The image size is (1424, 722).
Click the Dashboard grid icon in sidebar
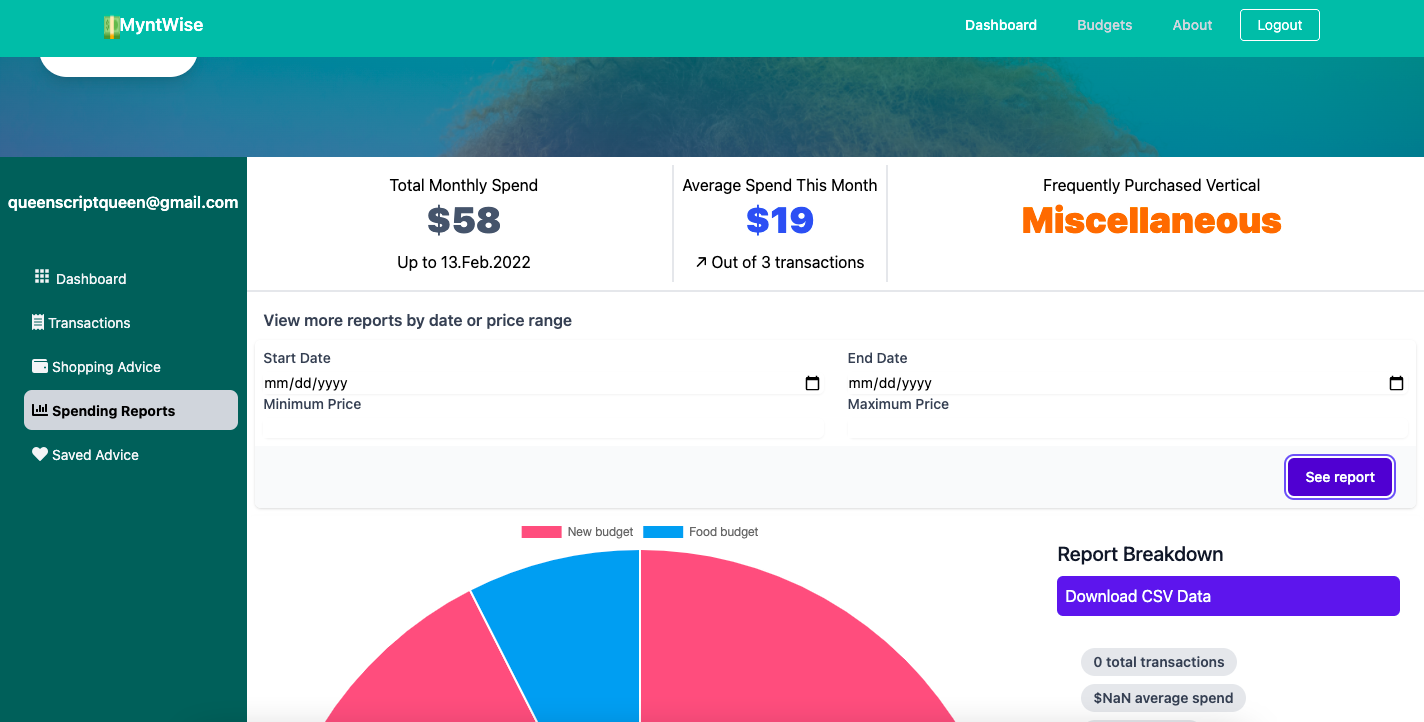(42, 276)
